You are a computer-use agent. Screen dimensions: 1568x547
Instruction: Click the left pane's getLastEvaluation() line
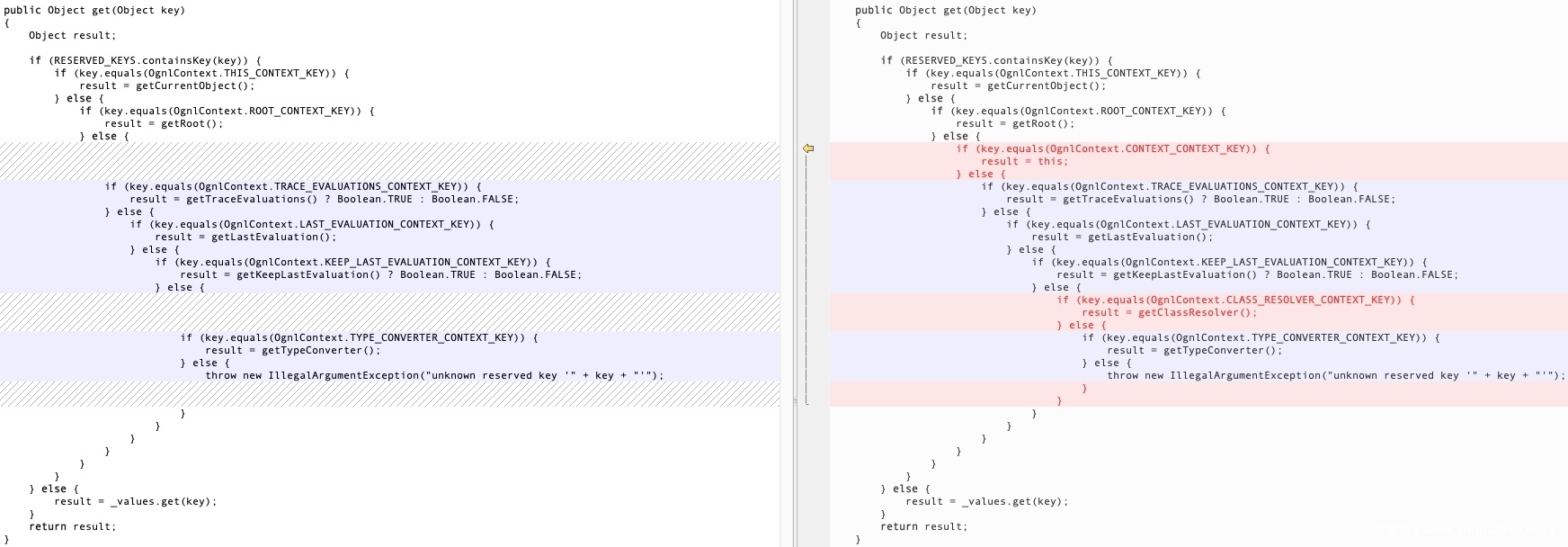272,238
